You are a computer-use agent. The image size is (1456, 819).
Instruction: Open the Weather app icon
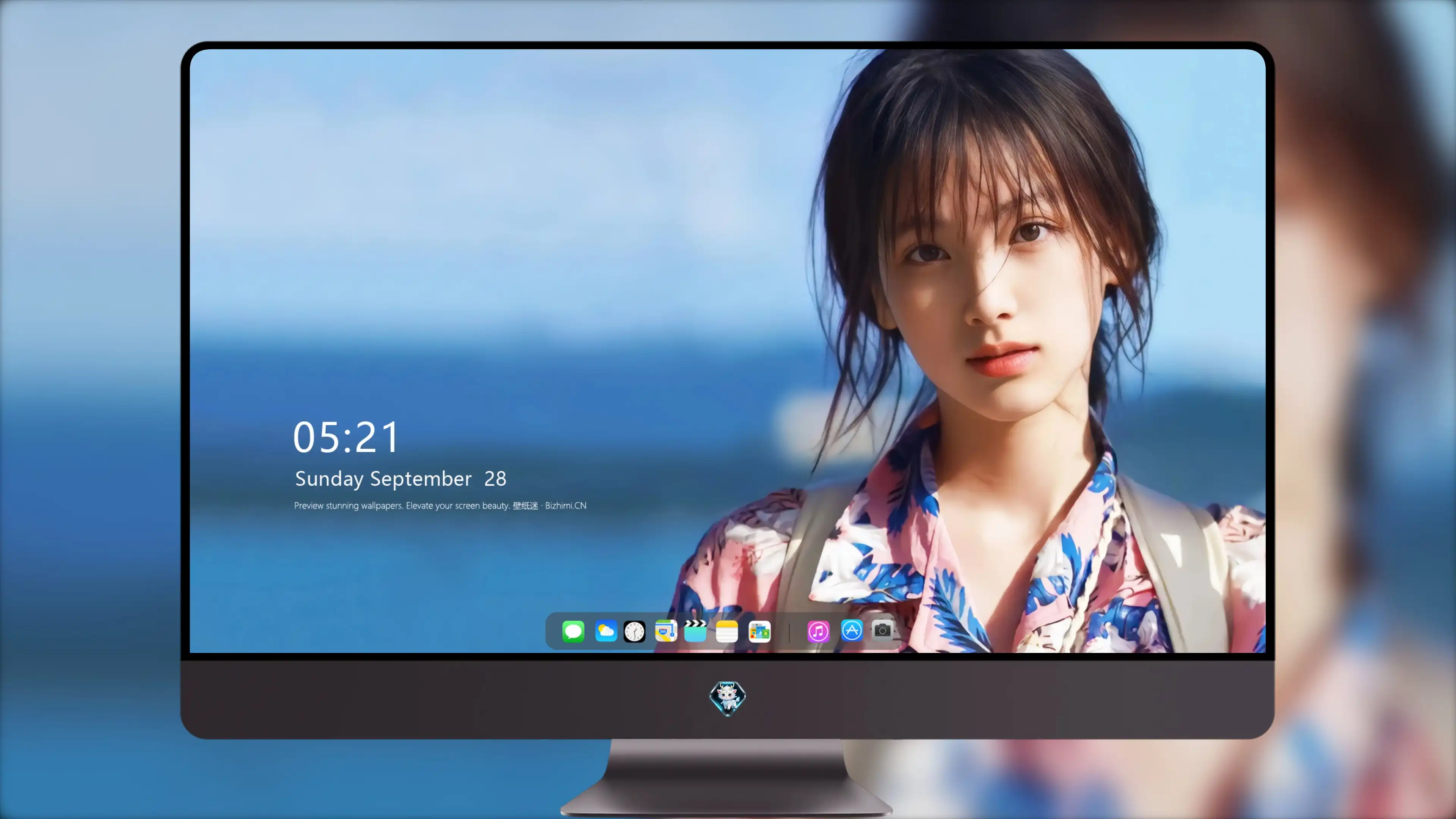tap(606, 631)
